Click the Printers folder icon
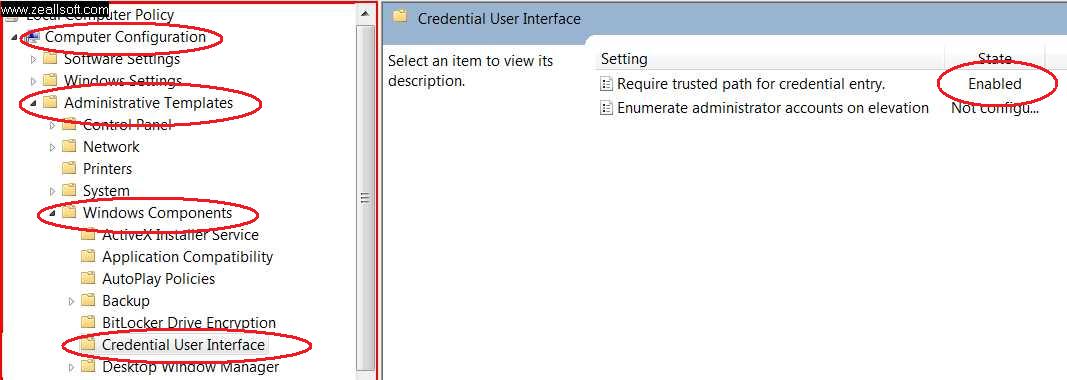The image size is (1067, 380). (x=69, y=168)
